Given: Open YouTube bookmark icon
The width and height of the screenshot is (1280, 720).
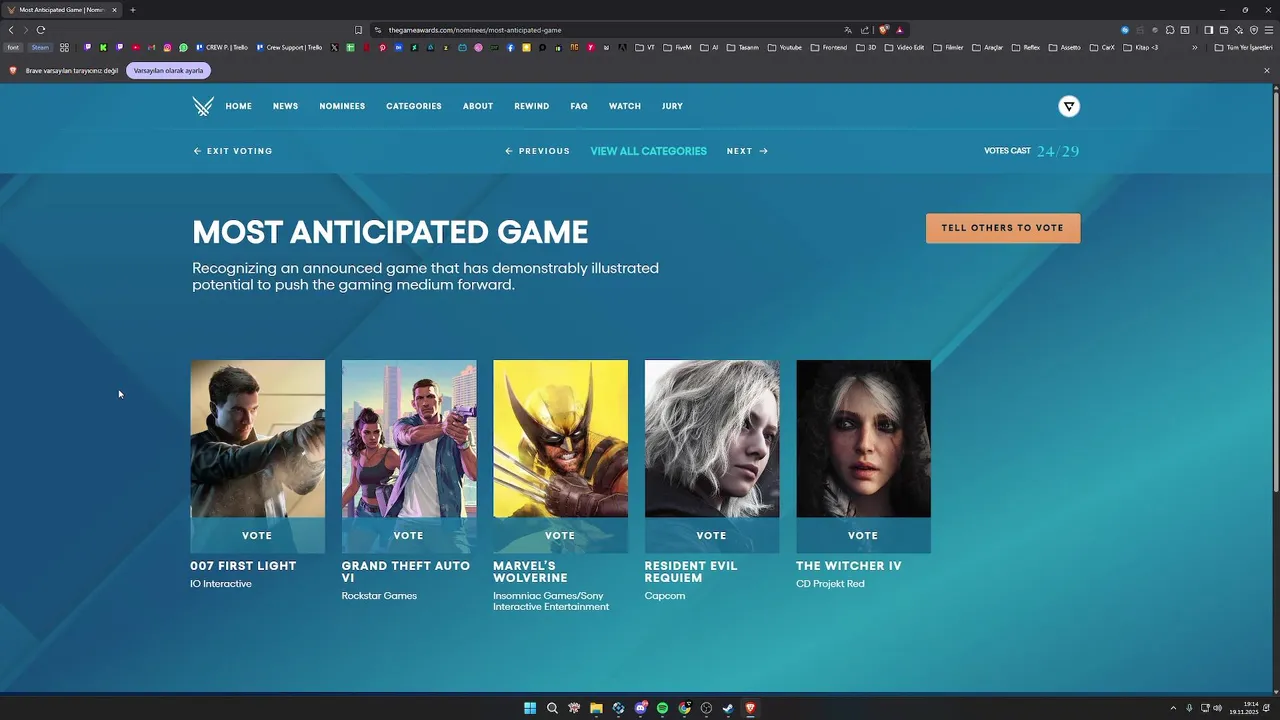Looking at the screenshot, I should pos(136,47).
